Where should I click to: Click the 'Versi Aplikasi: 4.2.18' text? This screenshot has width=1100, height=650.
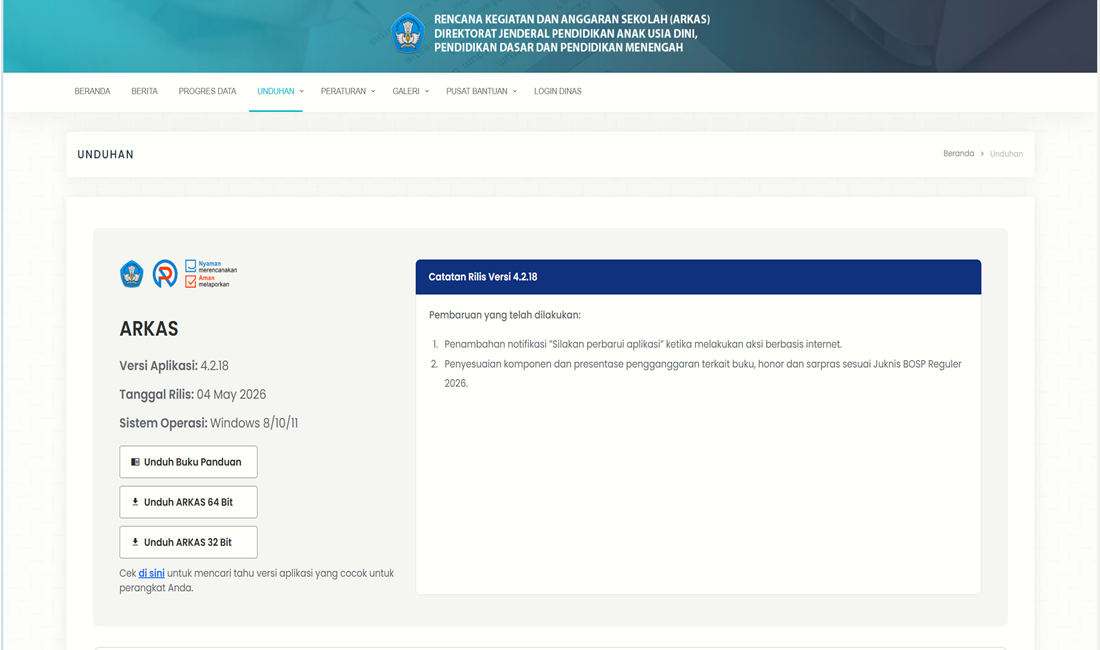174,365
